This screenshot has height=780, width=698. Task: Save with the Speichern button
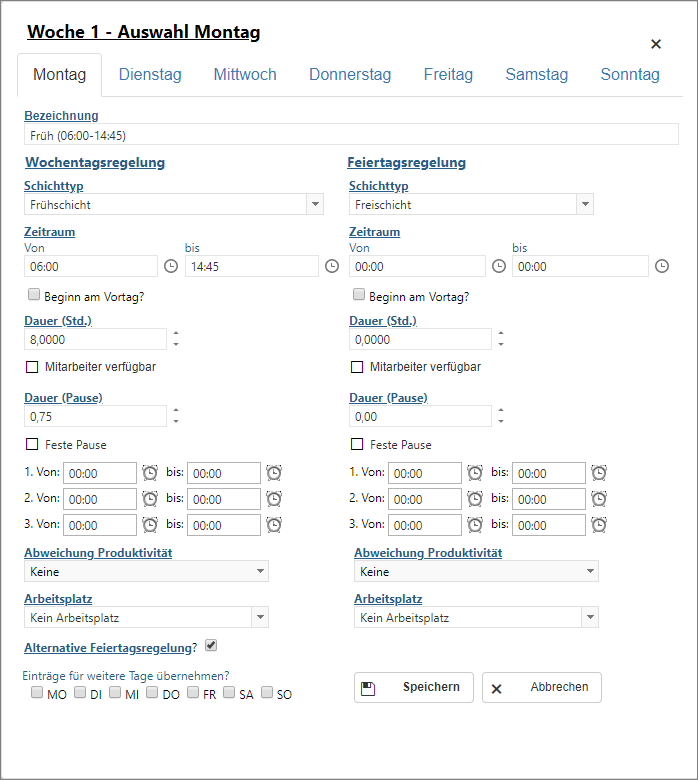click(x=413, y=687)
